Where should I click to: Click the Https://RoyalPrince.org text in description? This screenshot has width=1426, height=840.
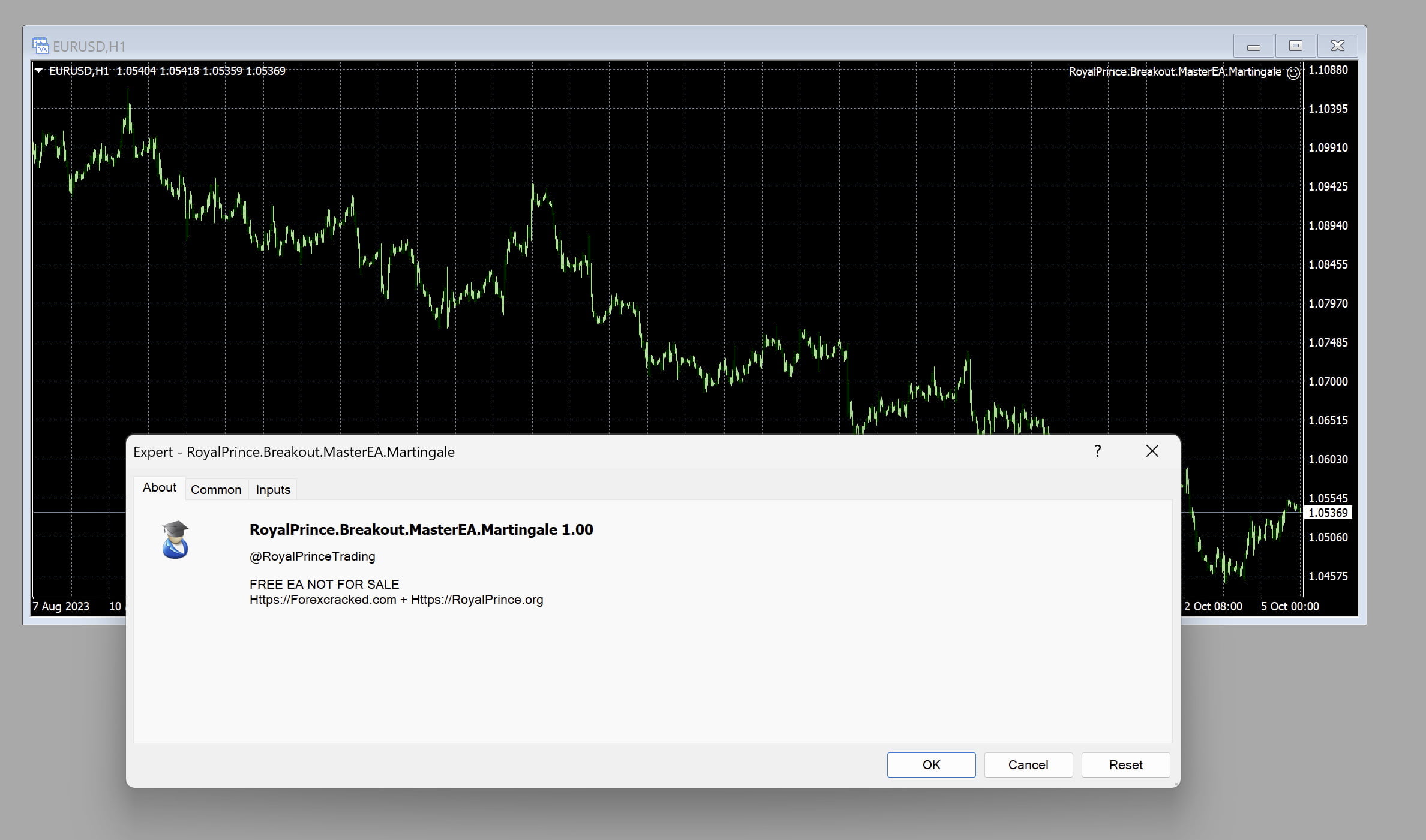point(477,600)
